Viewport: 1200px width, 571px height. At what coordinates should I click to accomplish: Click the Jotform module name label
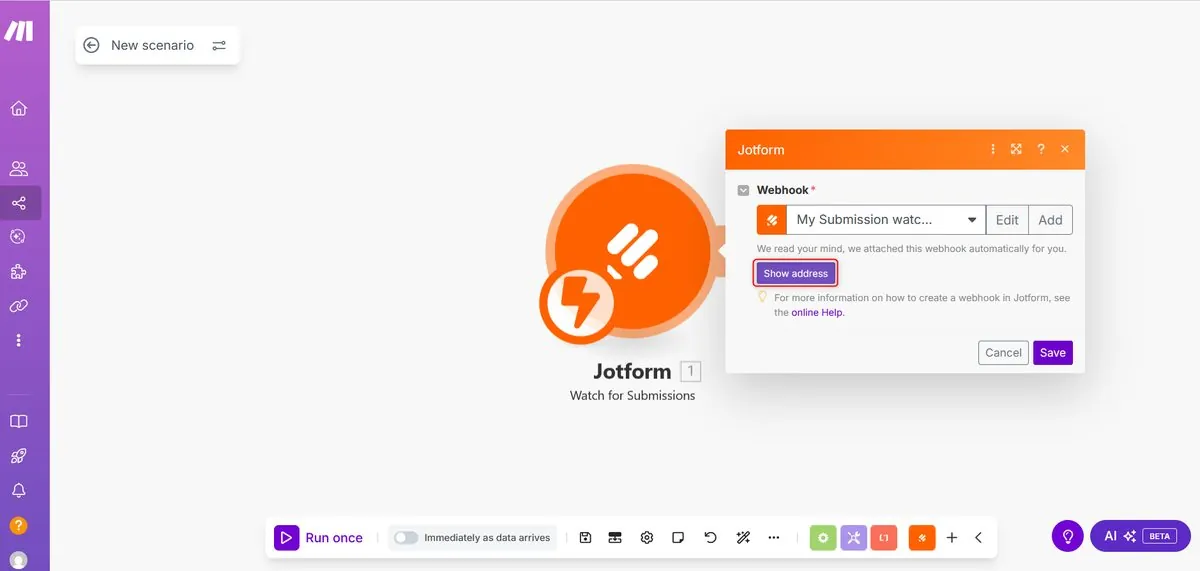(632, 372)
